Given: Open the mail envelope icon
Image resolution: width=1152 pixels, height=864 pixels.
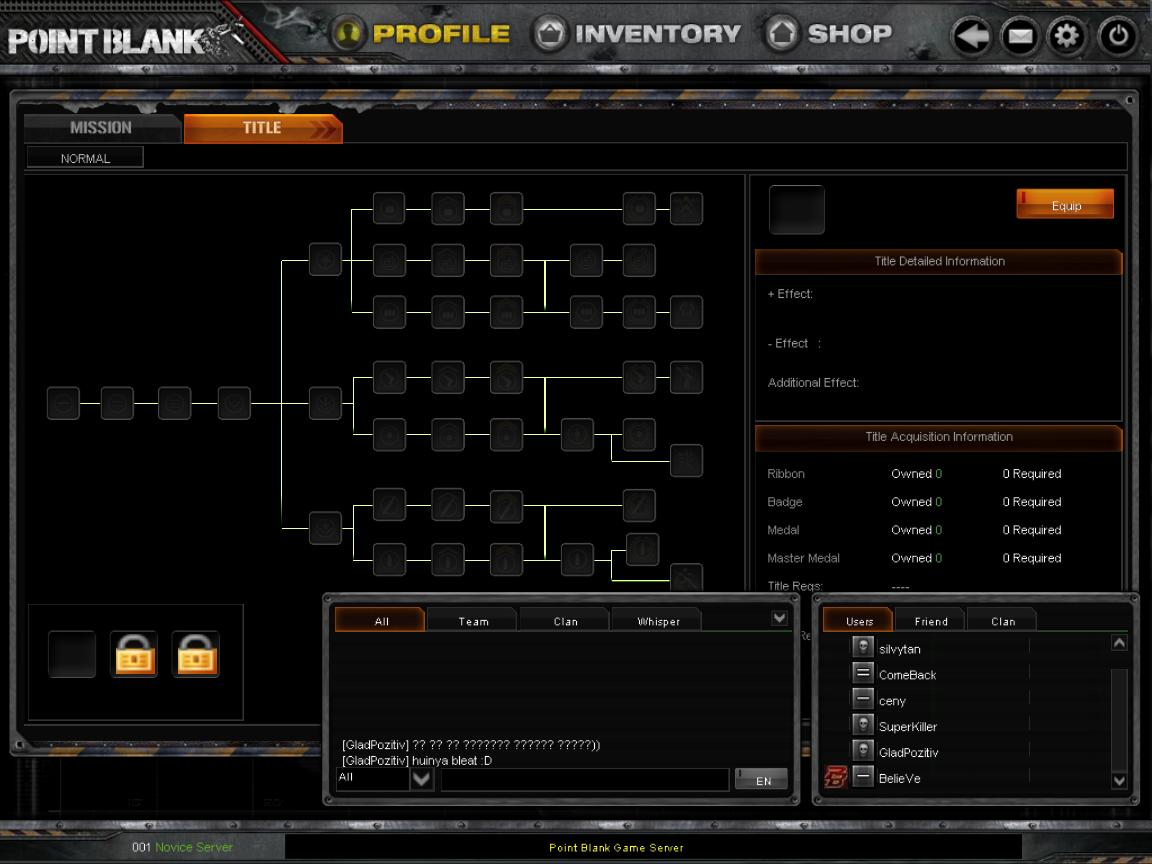Looking at the screenshot, I should (1019, 37).
